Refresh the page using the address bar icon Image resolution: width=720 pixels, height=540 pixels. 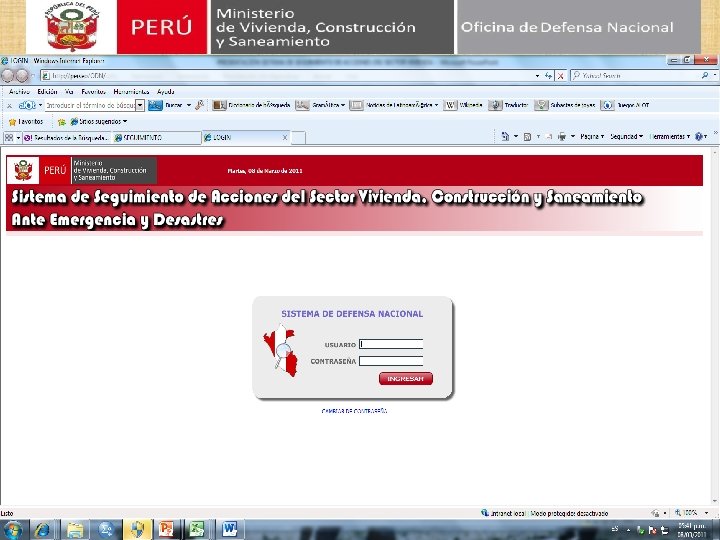pos(548,76)
